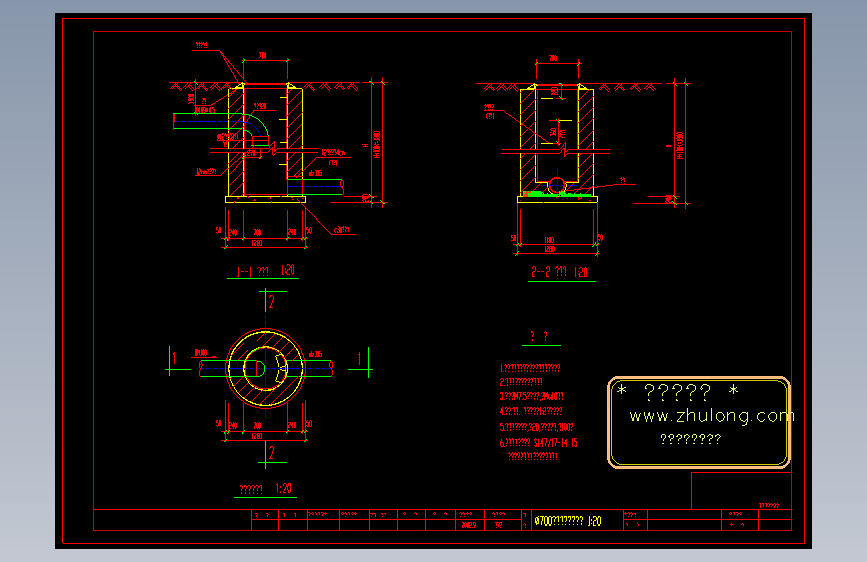Click note line 2 in the notes list
Screen dimensions: 867x562
click(521, 382)
